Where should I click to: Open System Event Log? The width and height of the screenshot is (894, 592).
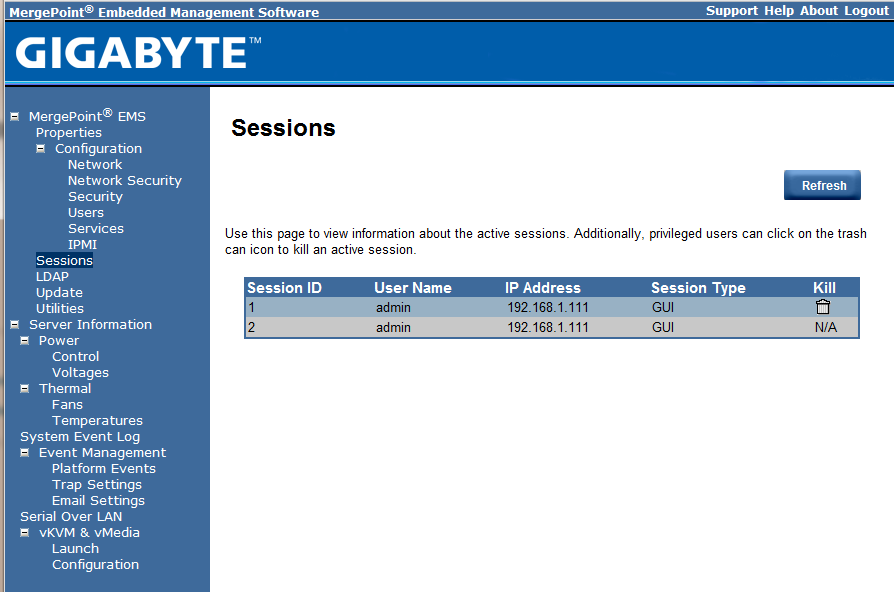(80, 436)
